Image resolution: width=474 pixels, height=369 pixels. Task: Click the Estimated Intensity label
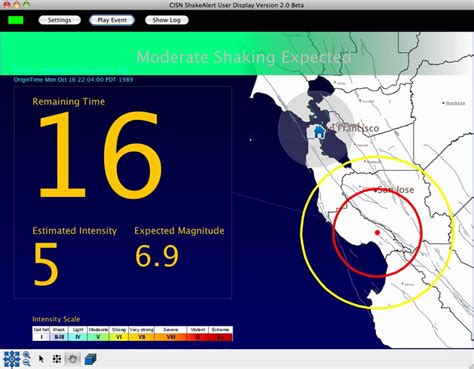[x=75, y=231]
